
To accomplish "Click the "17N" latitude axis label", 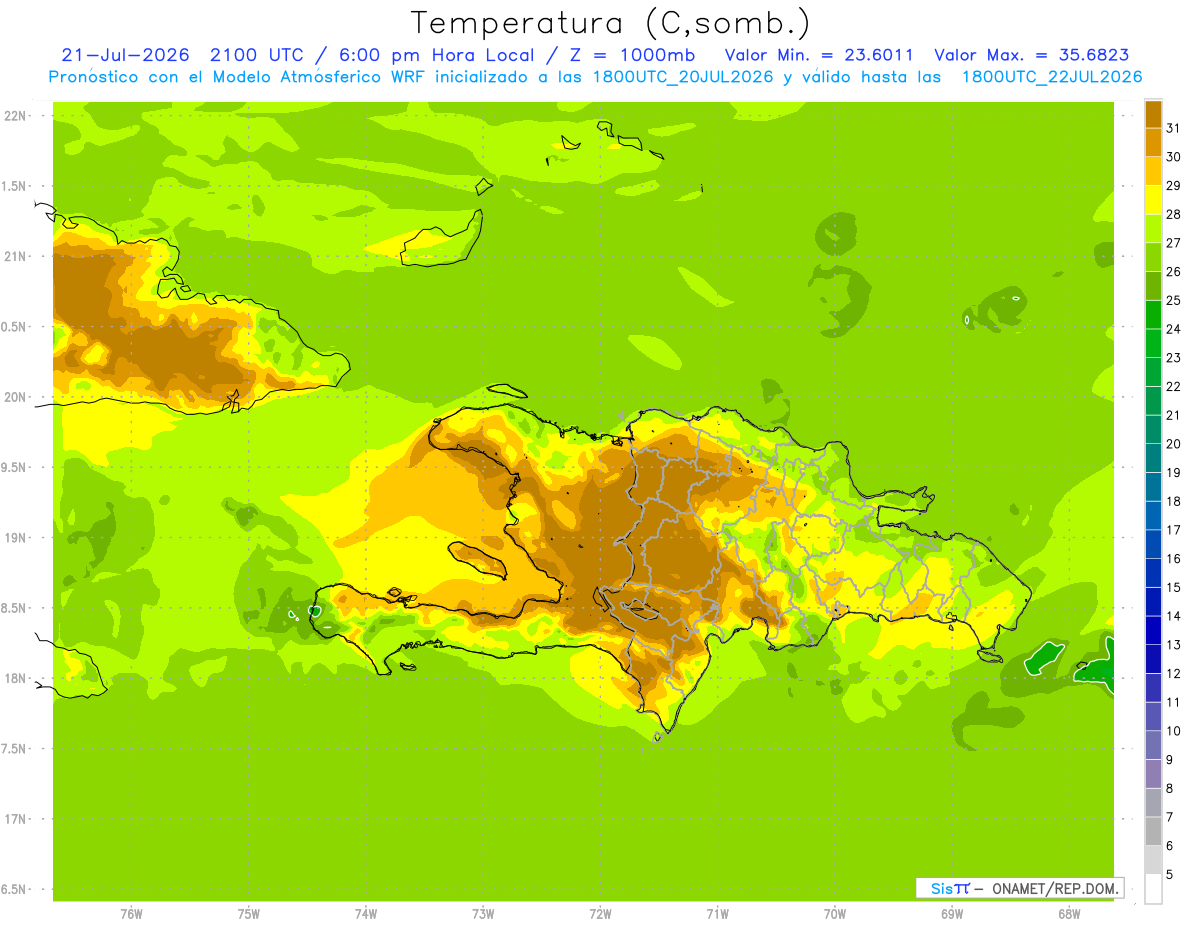I will click(15, 819).
